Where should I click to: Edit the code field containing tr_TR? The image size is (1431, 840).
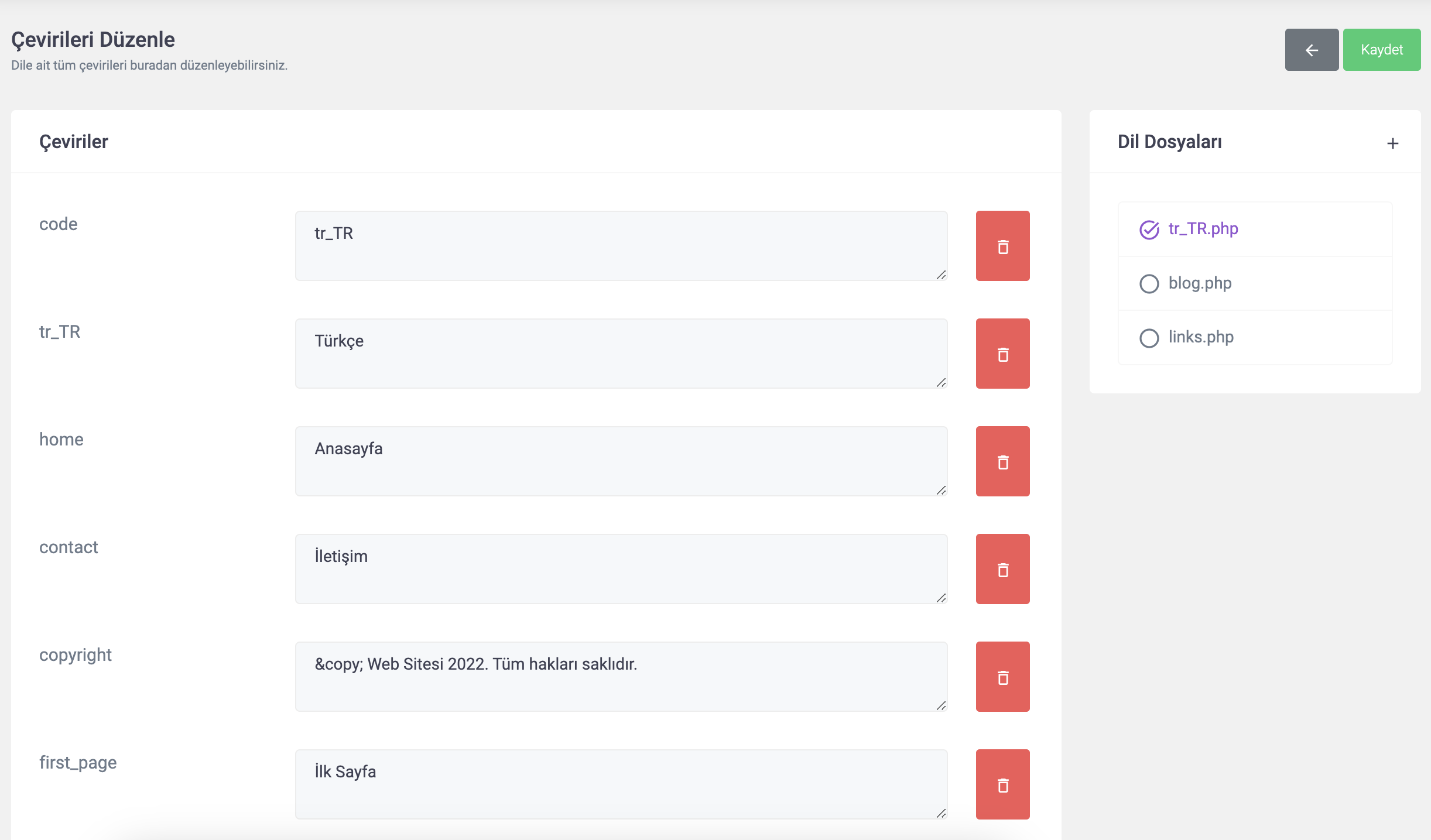click(621, 246)
